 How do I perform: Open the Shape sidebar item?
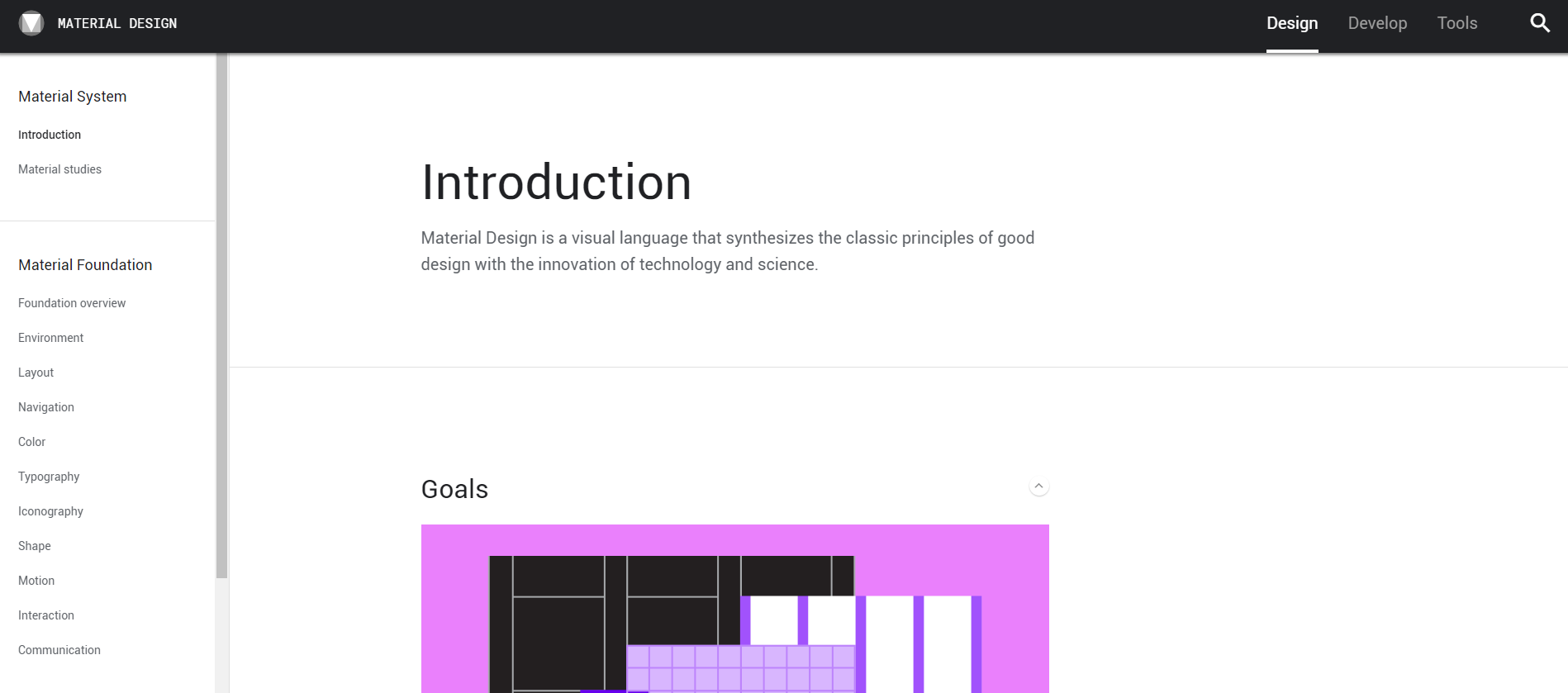coord(35,546)
